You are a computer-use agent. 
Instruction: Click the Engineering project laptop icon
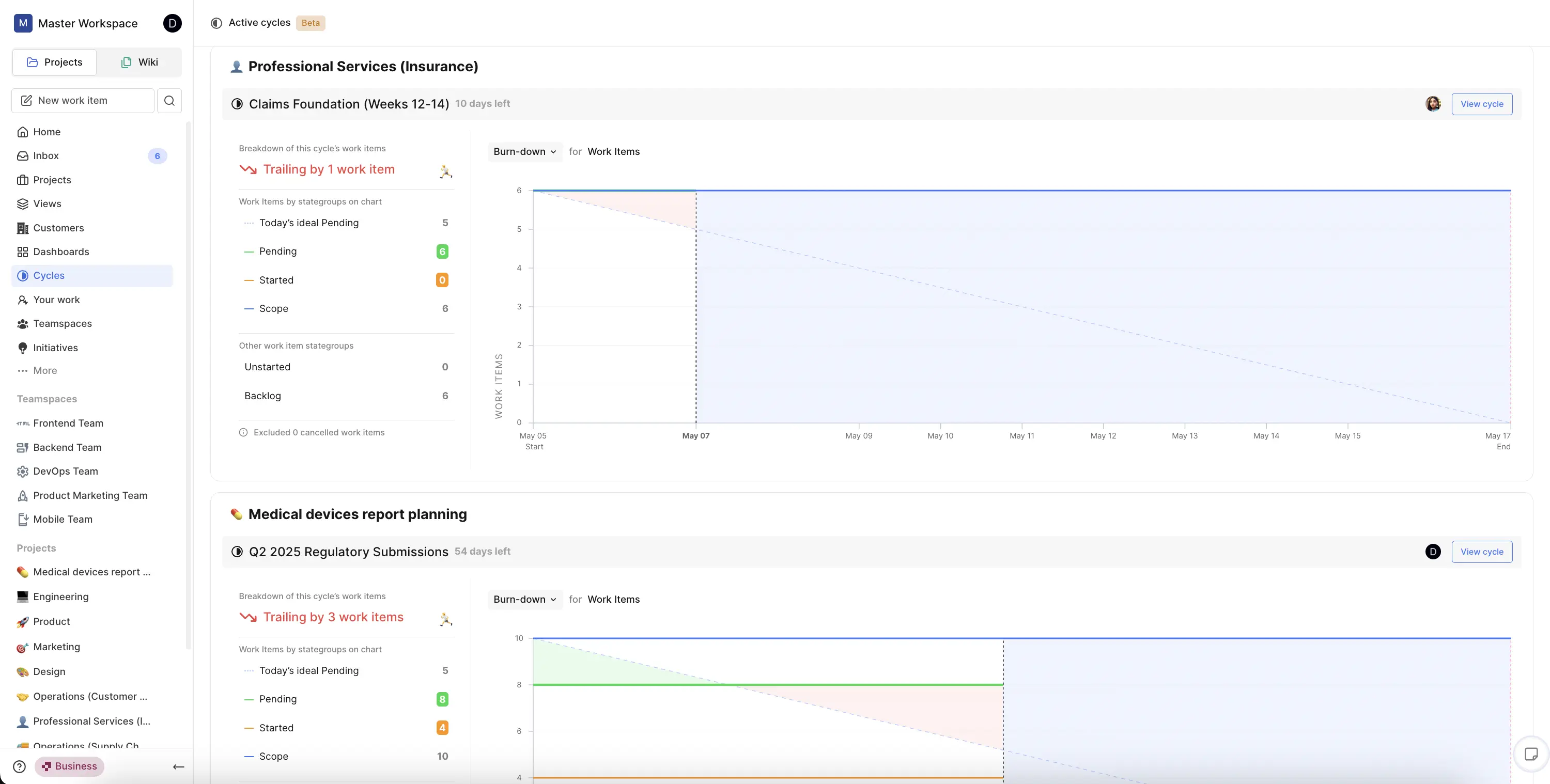click(23, 597)
